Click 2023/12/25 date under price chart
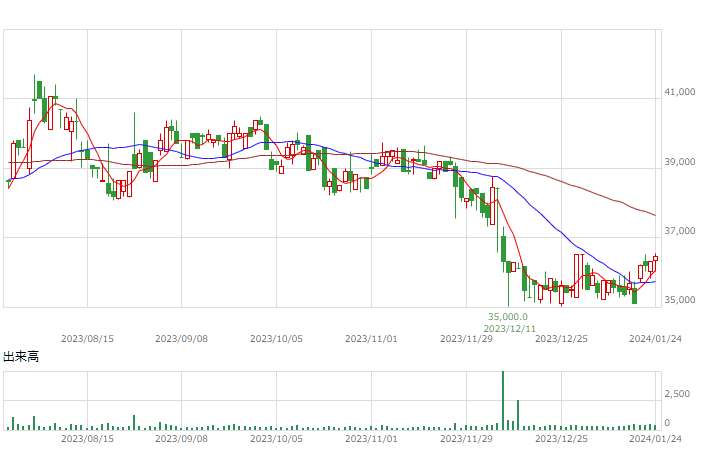 click(x=561, y=339)
